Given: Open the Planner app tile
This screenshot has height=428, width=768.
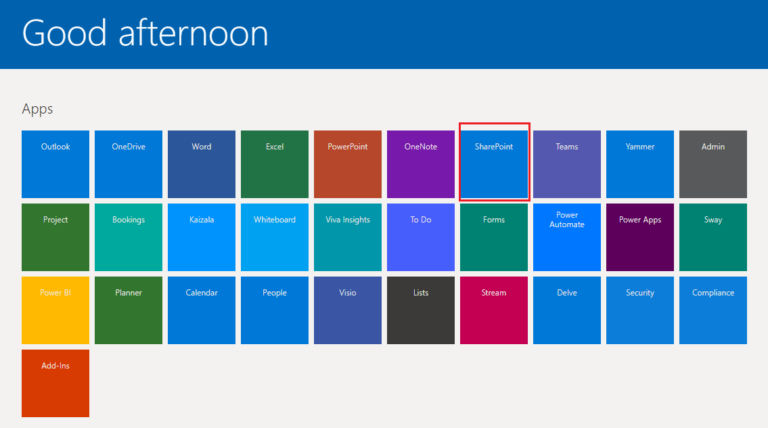Looking at the screenshot, I should tap(128, 310).
